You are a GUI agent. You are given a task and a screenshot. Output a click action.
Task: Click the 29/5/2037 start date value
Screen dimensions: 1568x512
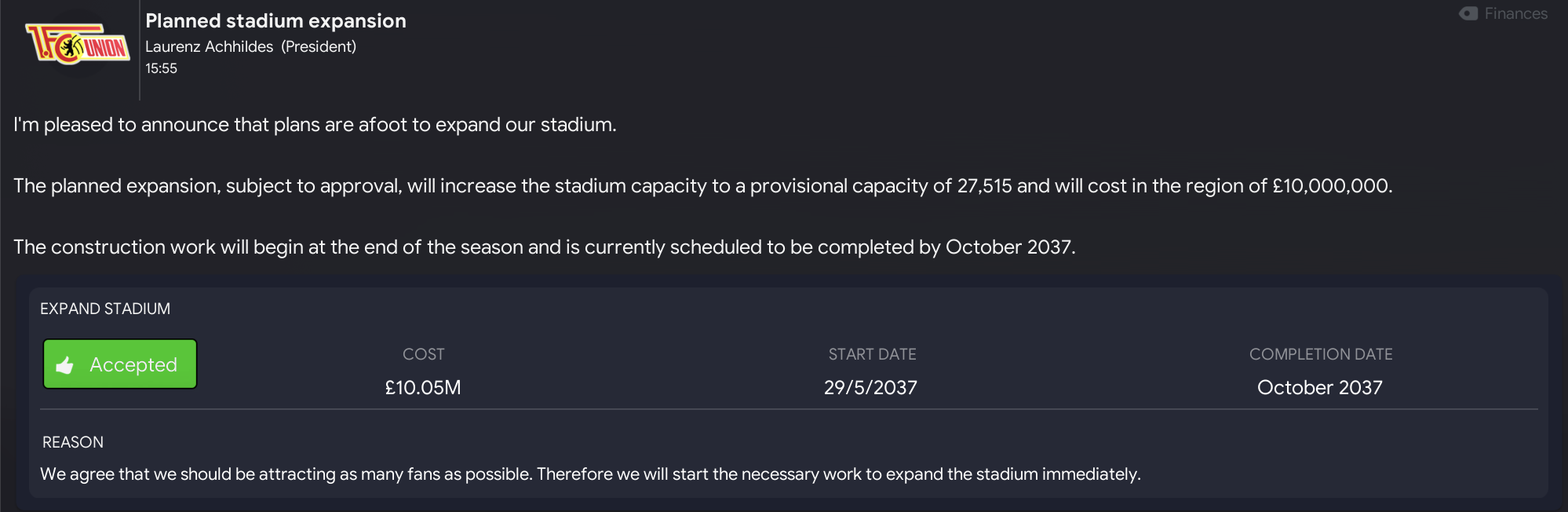coord(870,387)
